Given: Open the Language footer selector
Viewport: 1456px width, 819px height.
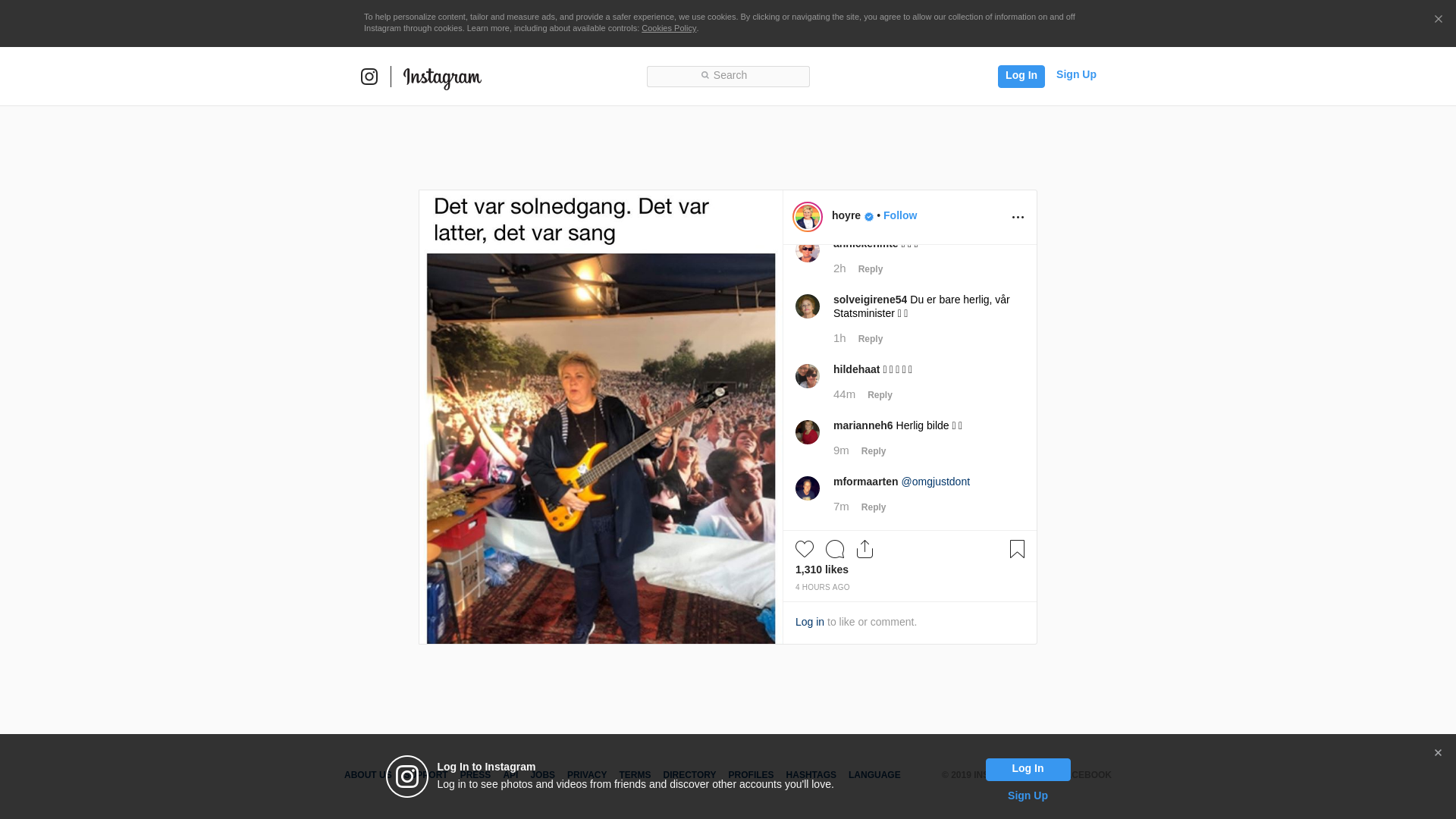Looking at the screenshot, I should 874,775.
